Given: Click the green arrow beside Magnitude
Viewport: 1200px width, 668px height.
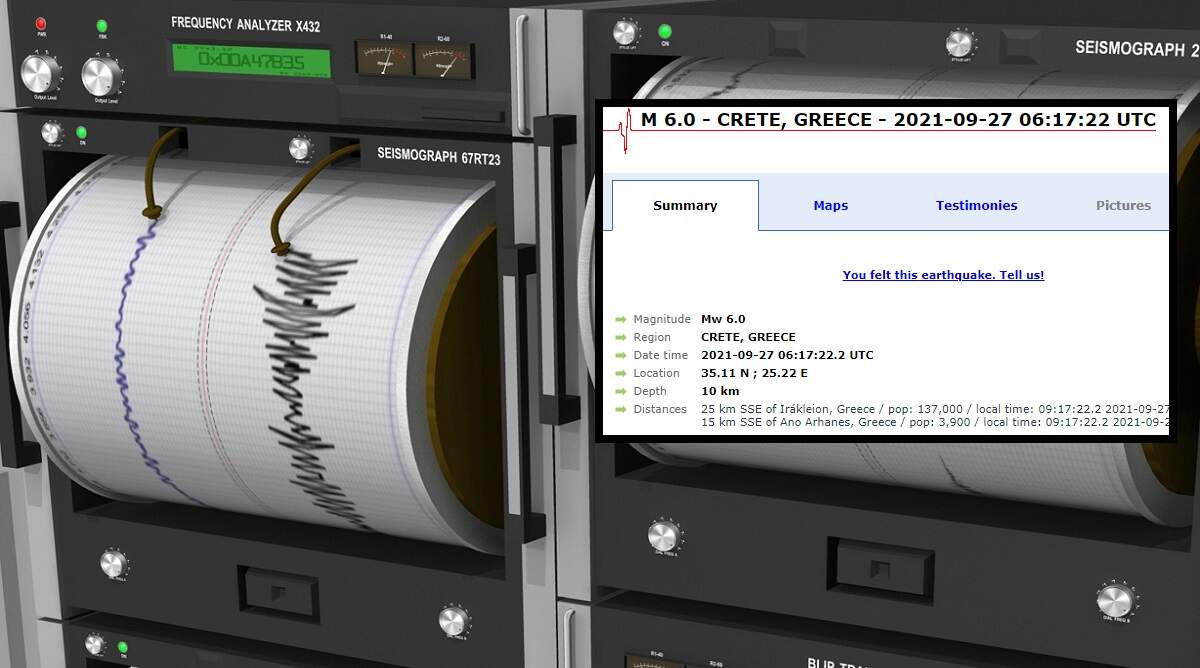Looking at the screenshot, I should [x=620, y=320].
